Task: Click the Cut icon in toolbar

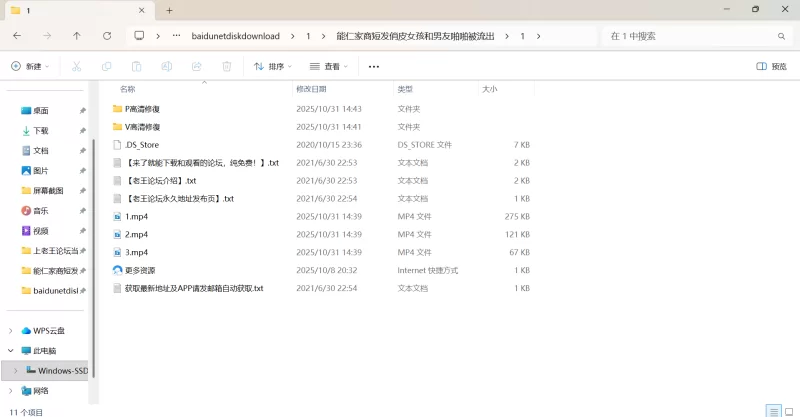Action: pyautogui.click(x=76, y=67)
